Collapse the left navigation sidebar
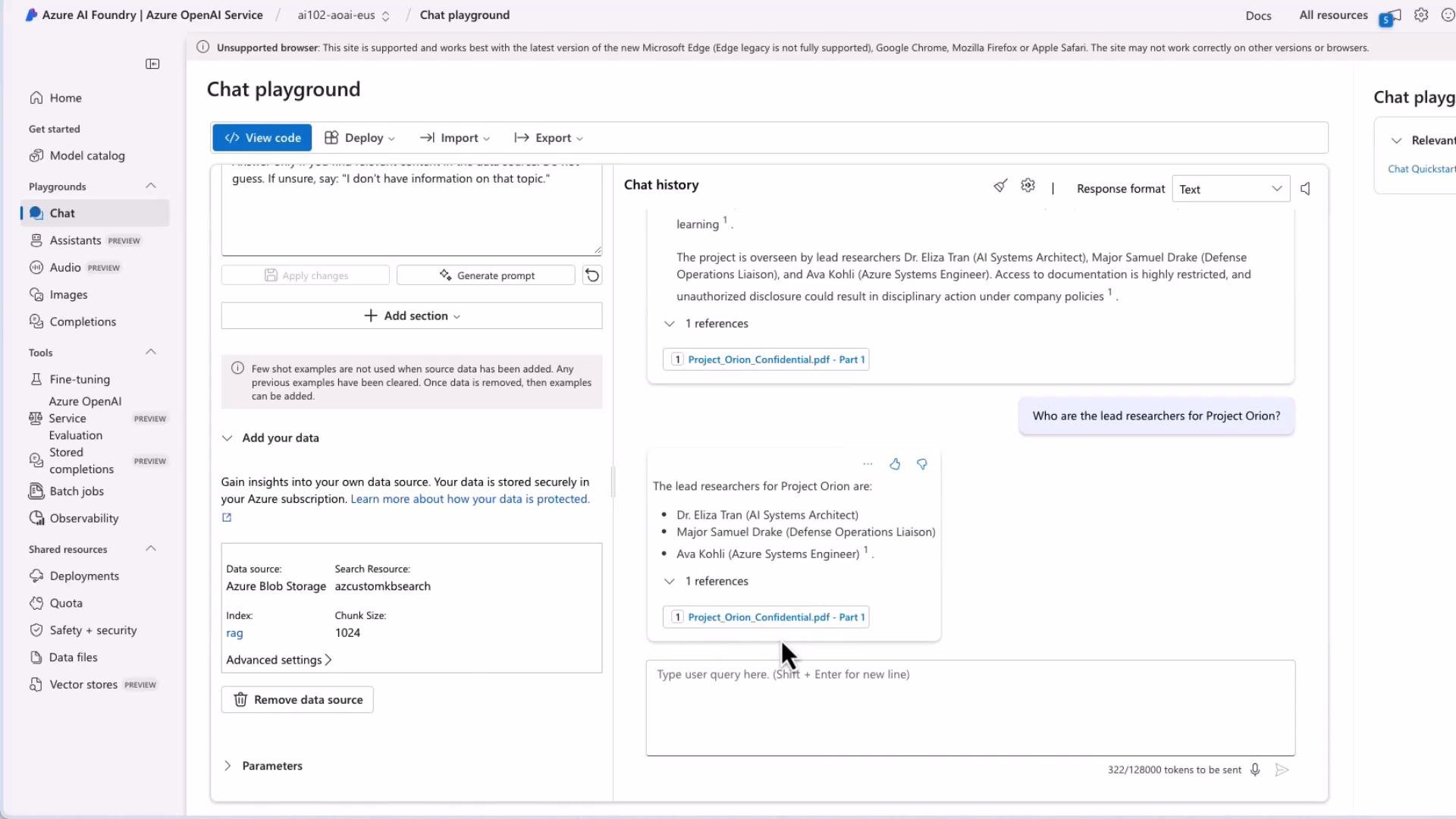 [152, 64]
